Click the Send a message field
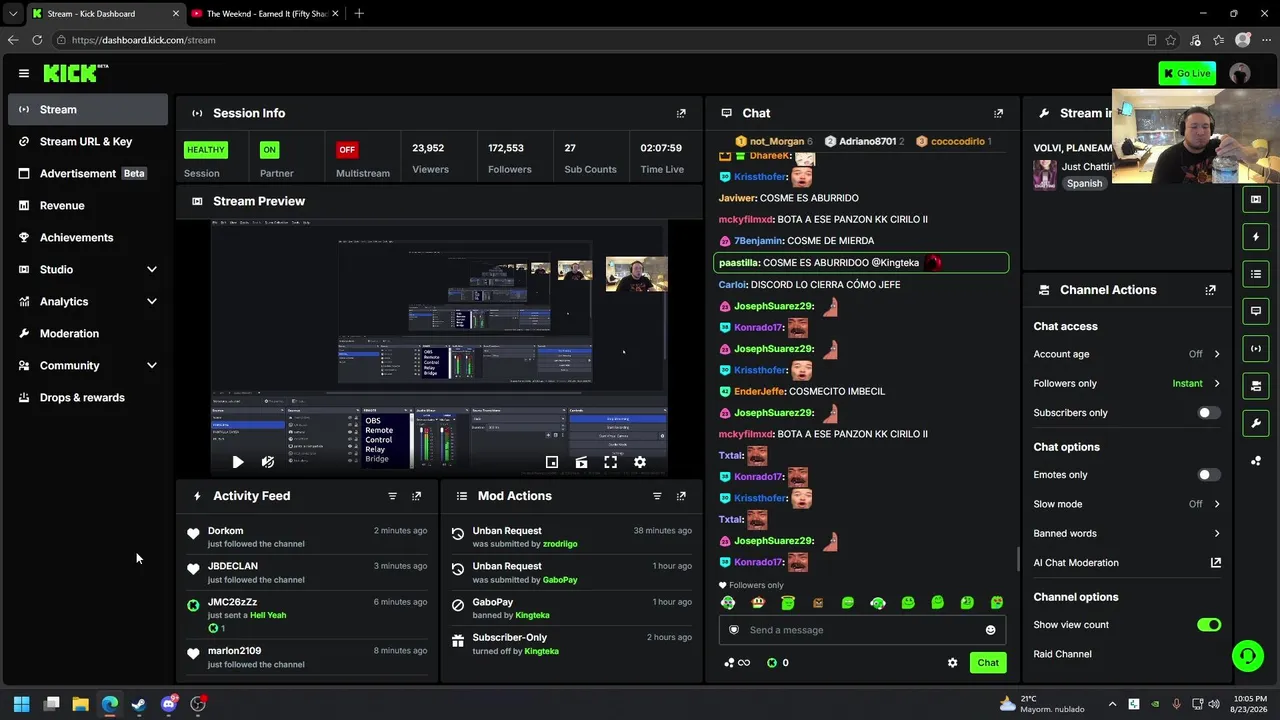Image resolution: width=1280 pixels, height=720 pixels. [x=862, y=630]
